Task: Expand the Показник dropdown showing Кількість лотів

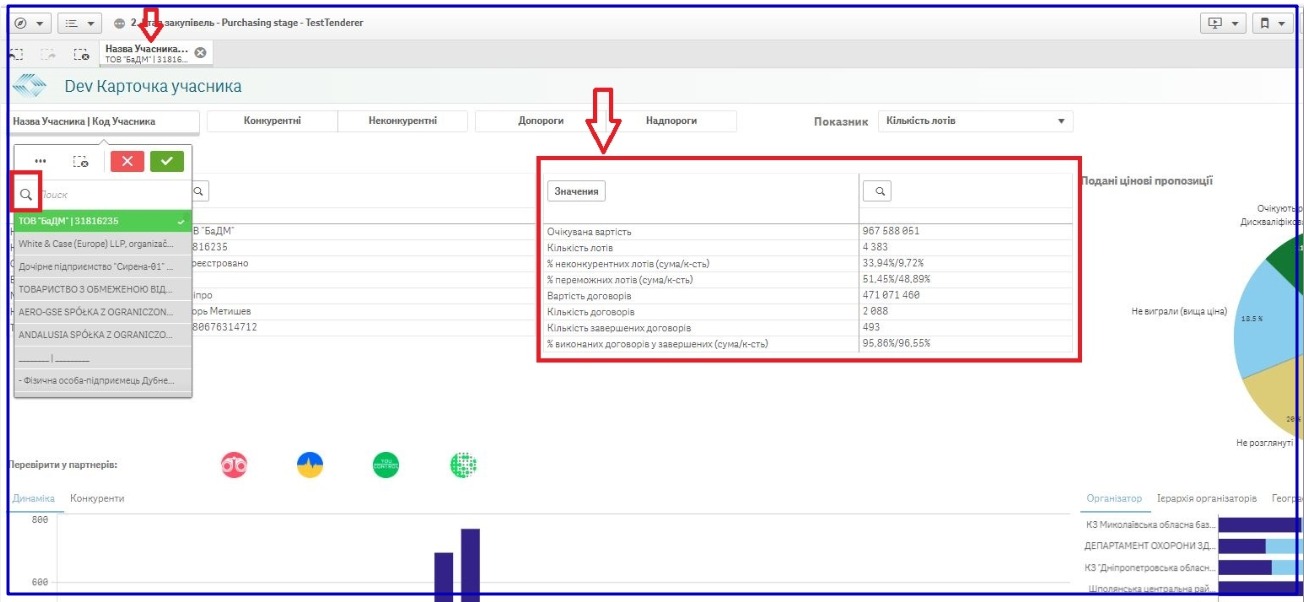Action: click(x=974, y=121)
